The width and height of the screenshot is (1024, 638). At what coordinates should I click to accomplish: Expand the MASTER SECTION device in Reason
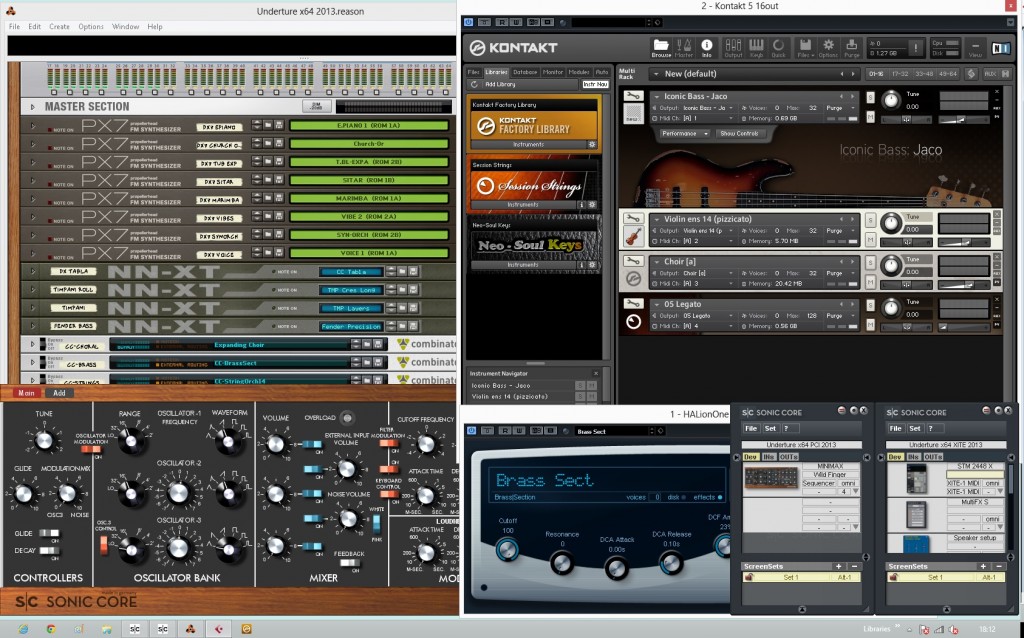click(x=33, y=106)
